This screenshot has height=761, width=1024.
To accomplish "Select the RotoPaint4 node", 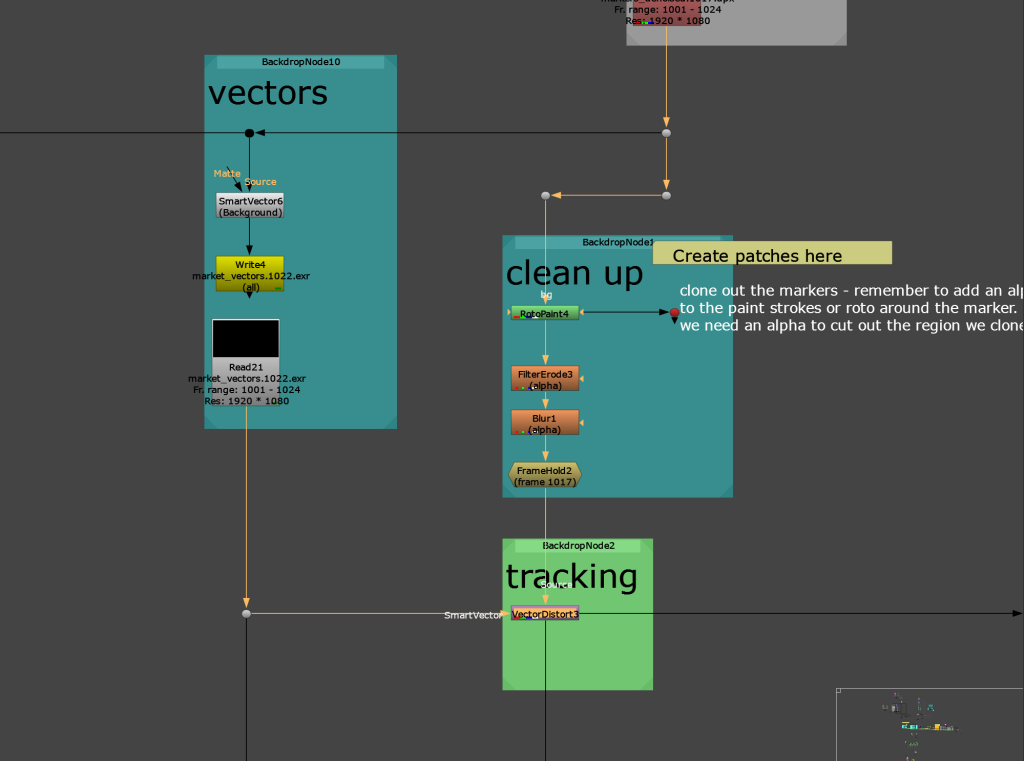I will 545,314.
